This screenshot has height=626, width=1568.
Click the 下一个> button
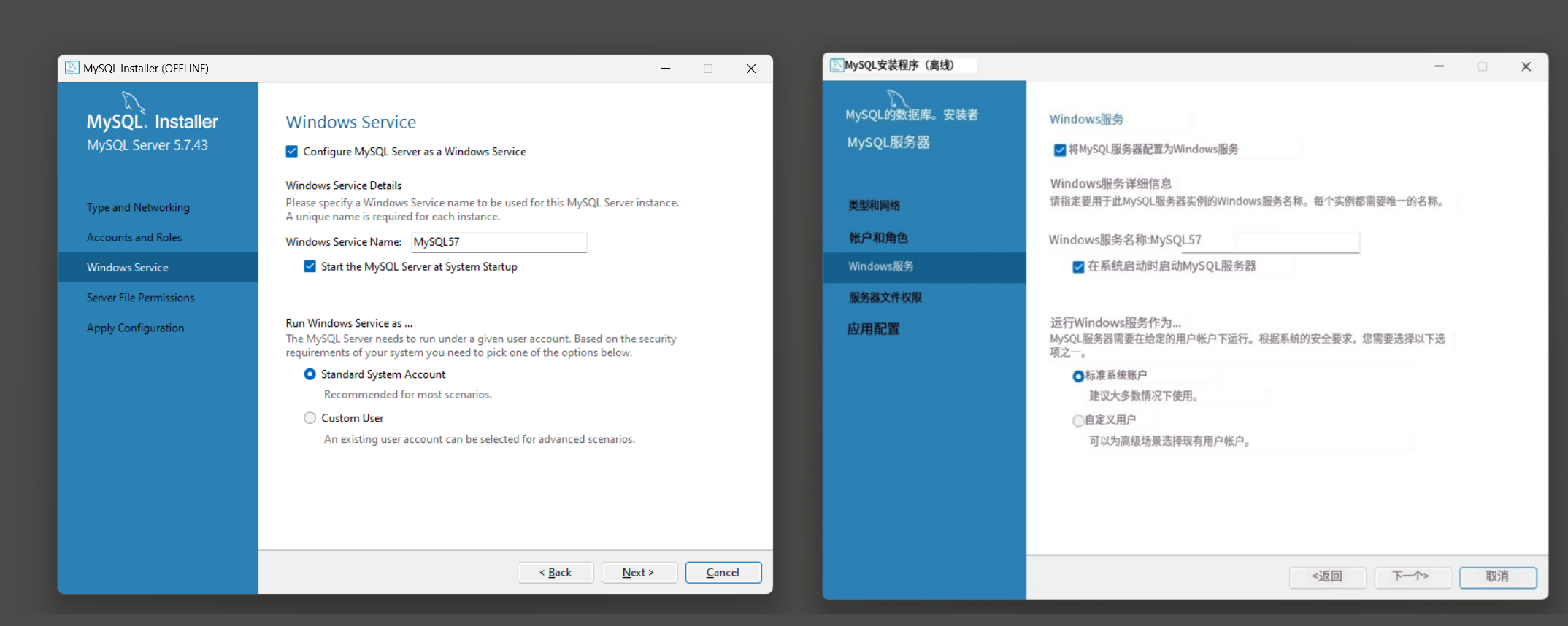pyautogui.click(x=1412, y=576)
